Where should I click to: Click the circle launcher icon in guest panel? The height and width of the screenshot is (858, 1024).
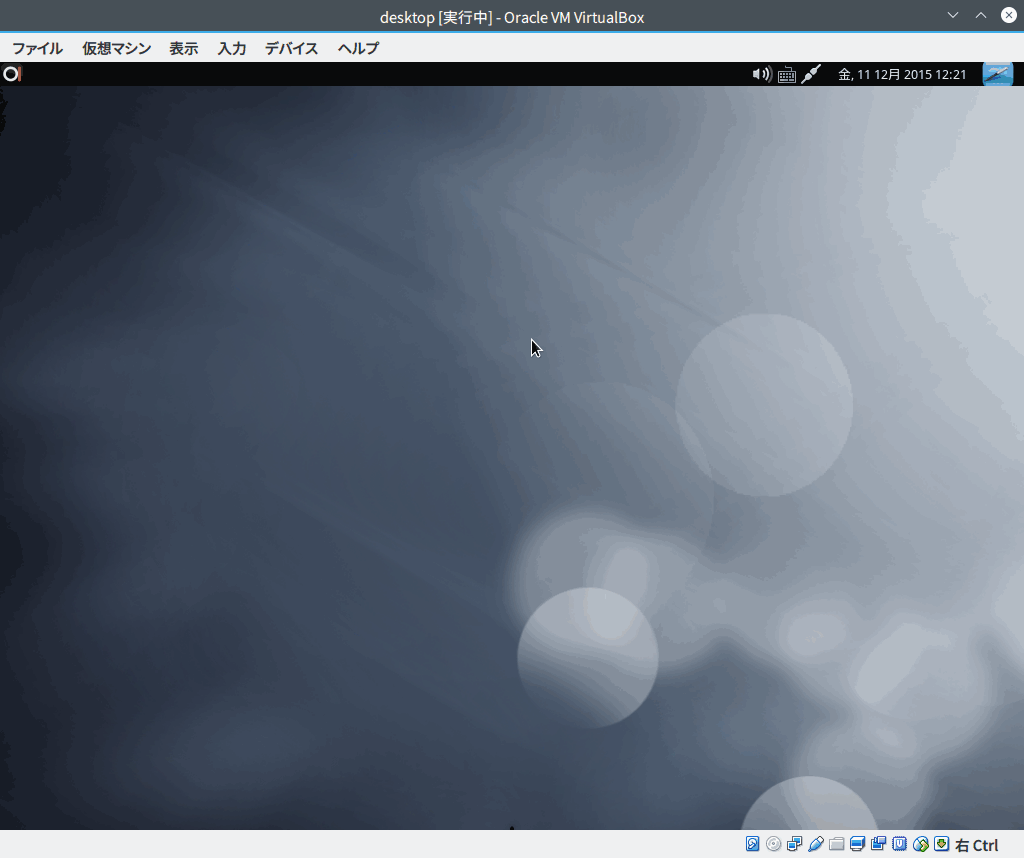coord(12,74)
